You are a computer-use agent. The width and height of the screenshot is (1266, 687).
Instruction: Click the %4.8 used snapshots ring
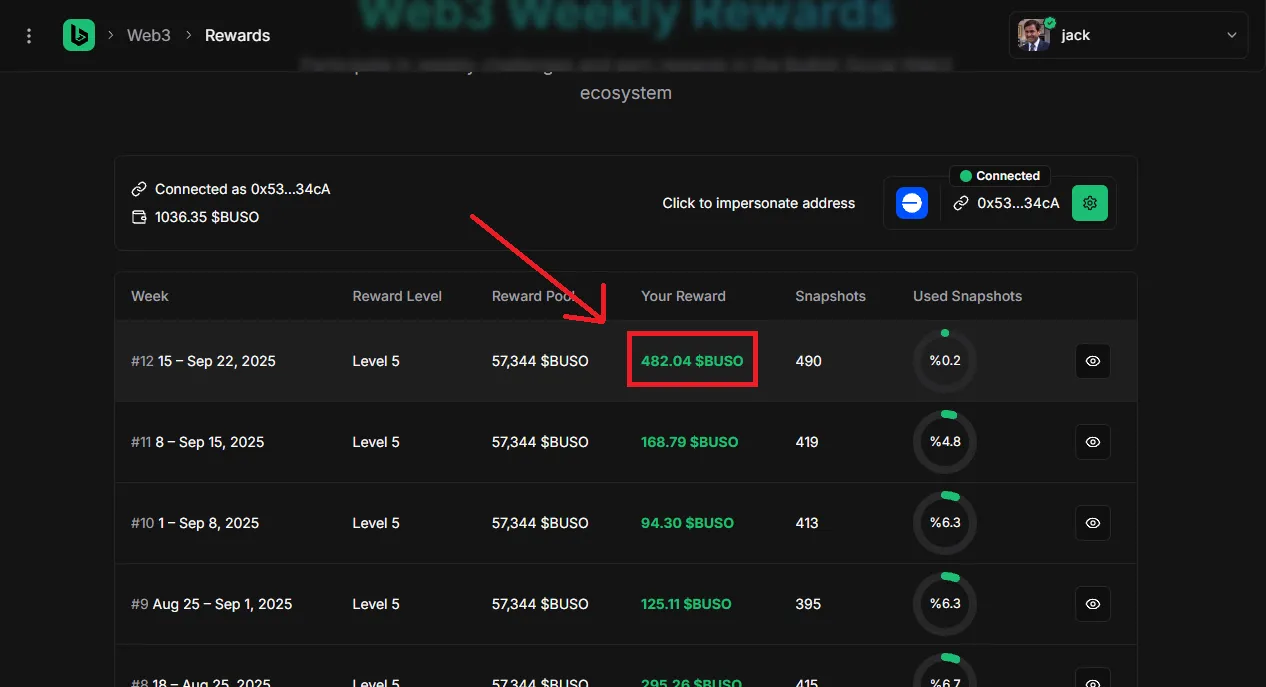click(x=945, y=442)
